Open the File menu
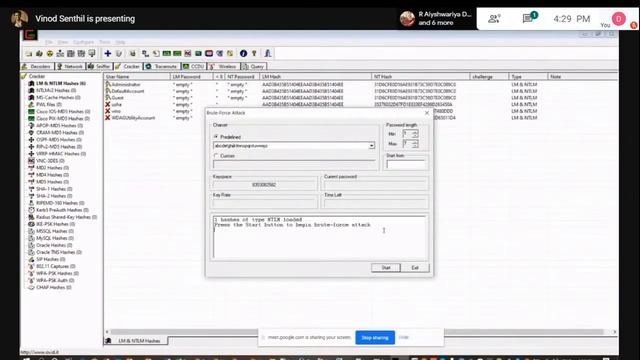The width and height of the screenshot is (640, 360). [49, 42]
